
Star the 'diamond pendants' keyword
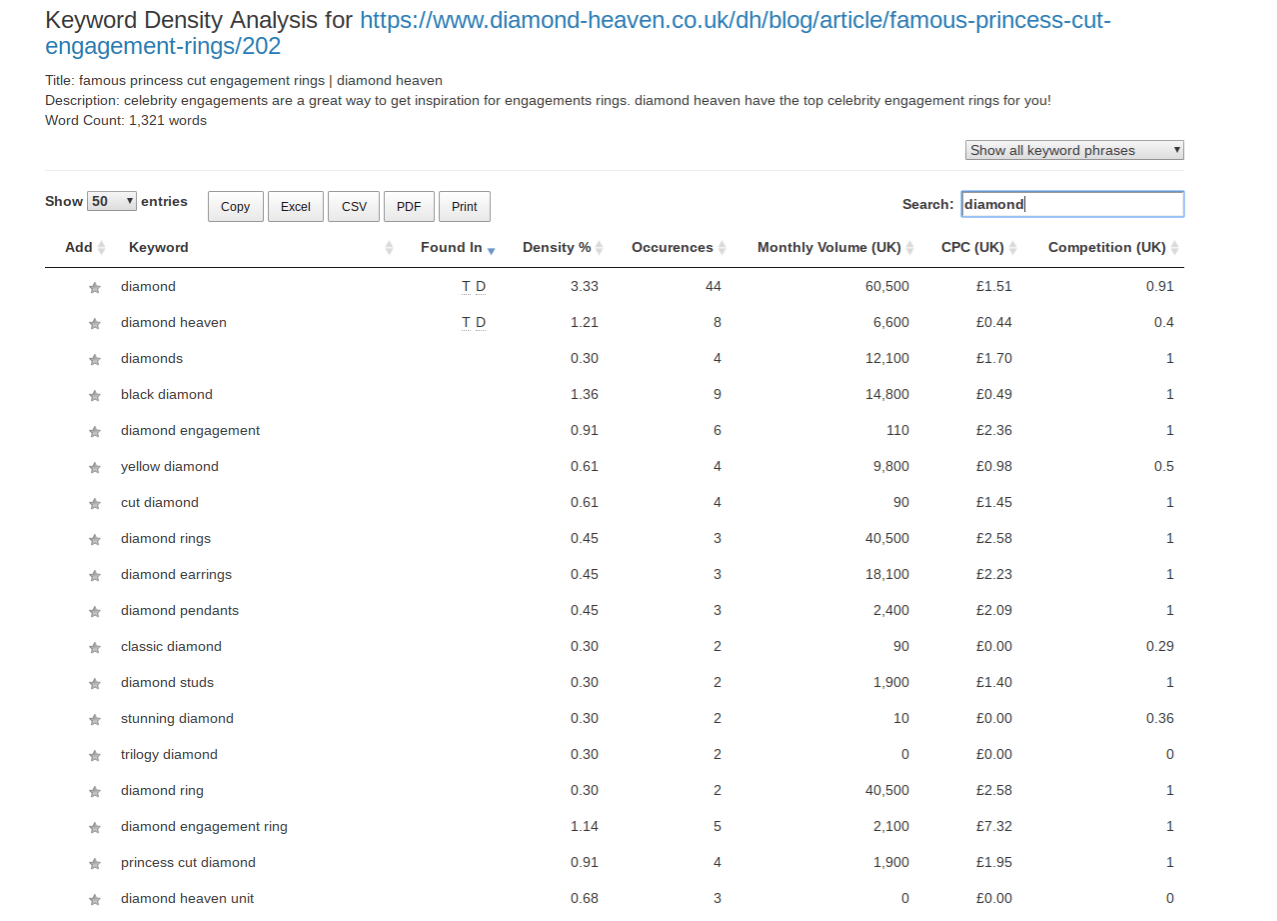95,612
